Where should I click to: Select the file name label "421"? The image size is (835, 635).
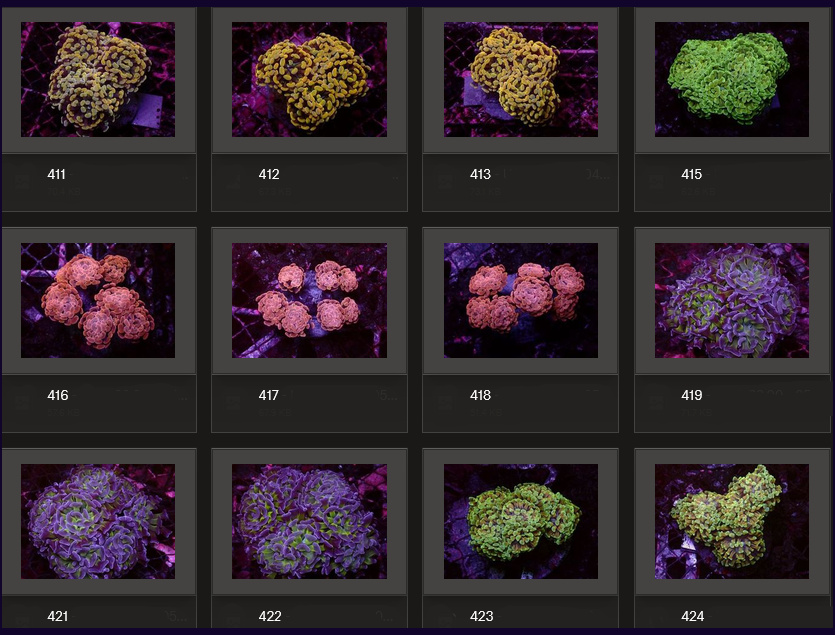(58, 616)
